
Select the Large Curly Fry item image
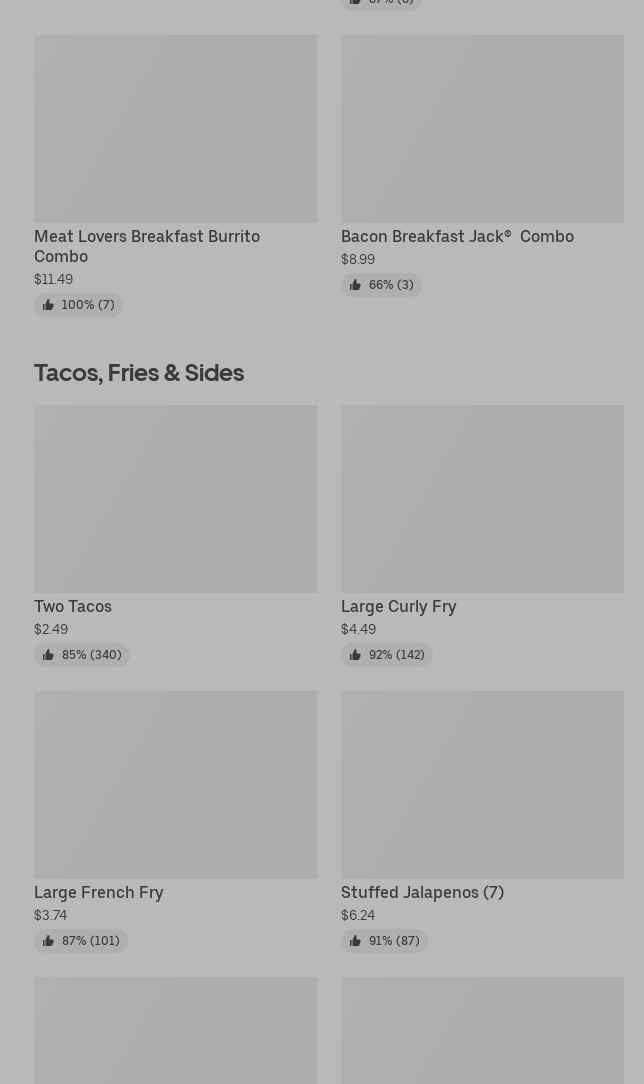482,498
